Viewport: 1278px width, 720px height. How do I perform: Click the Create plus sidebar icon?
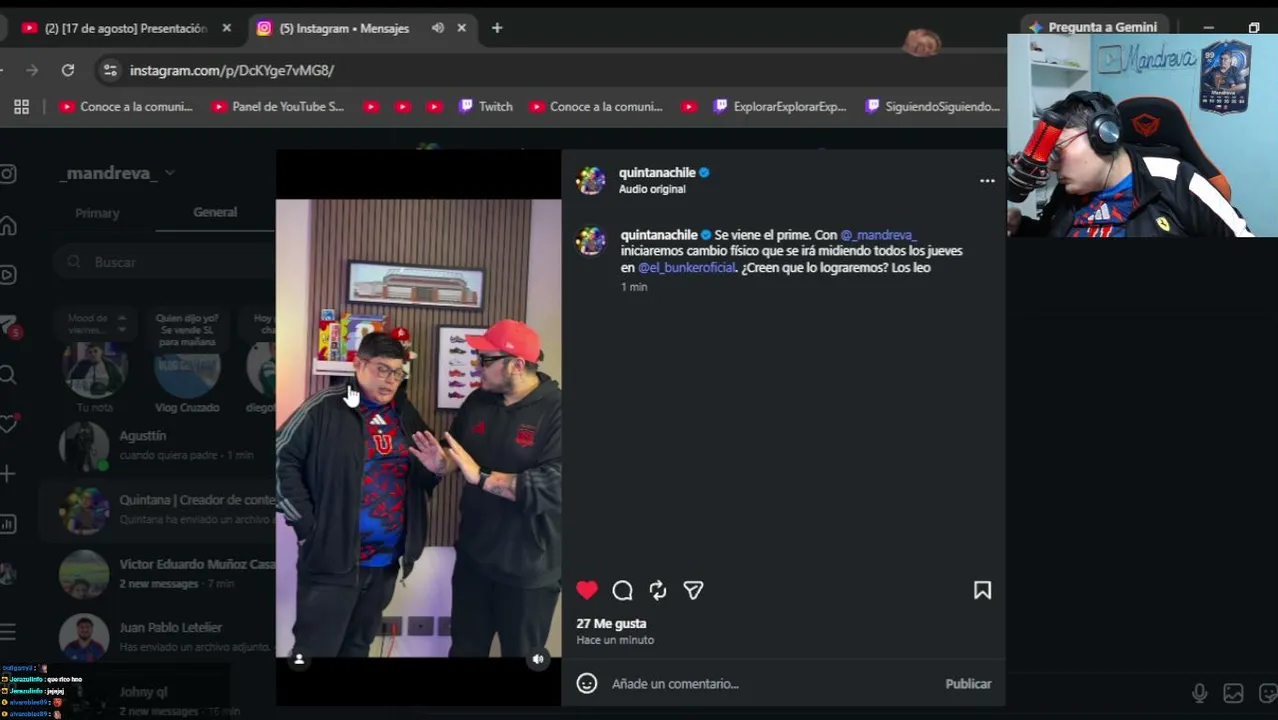[8, 474]
